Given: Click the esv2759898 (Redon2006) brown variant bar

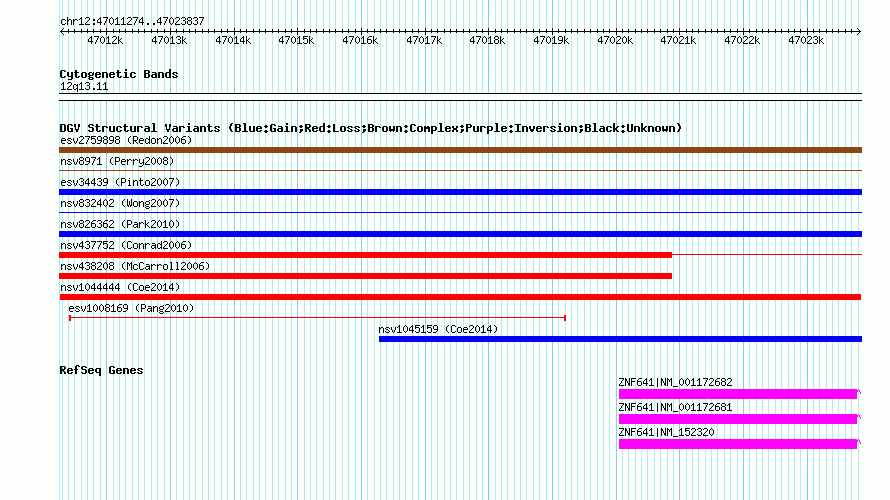Looking at the screenshot, I should point(460,150).
